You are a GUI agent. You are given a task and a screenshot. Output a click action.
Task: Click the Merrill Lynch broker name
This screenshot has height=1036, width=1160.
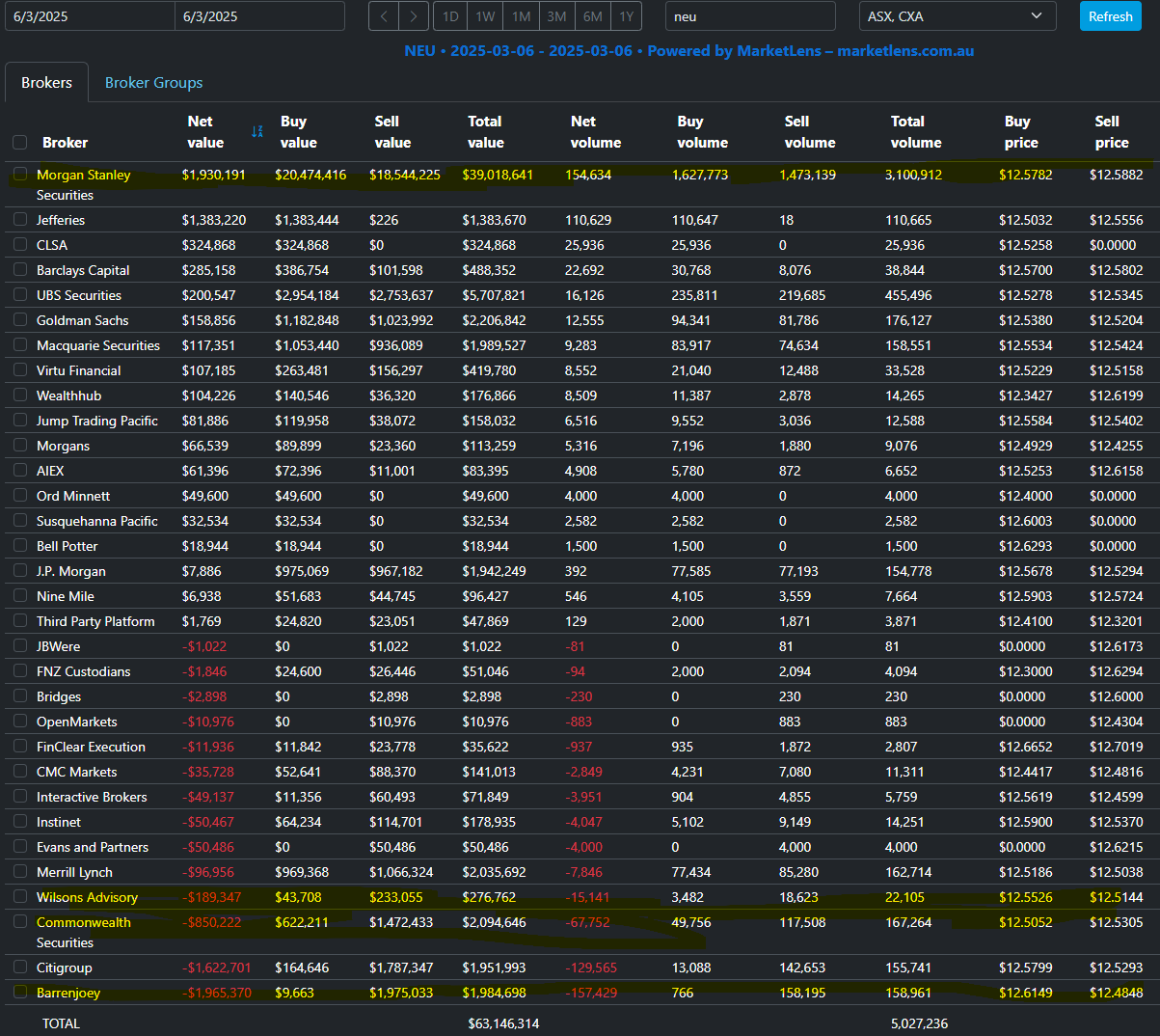pyautogui.click(x=74, y=872)
